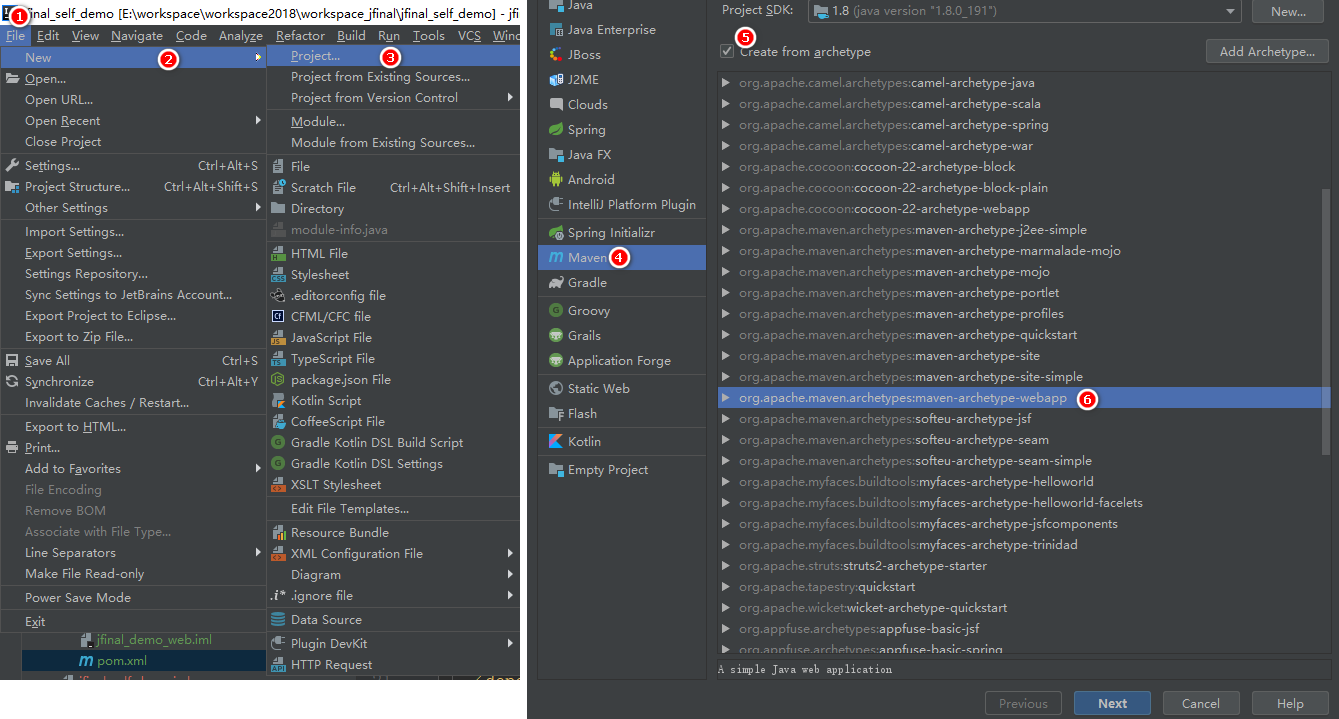Select Java Enterprise project type
Image resolution: width=1339 pixels, height=719 pixels.
point(621,29)
